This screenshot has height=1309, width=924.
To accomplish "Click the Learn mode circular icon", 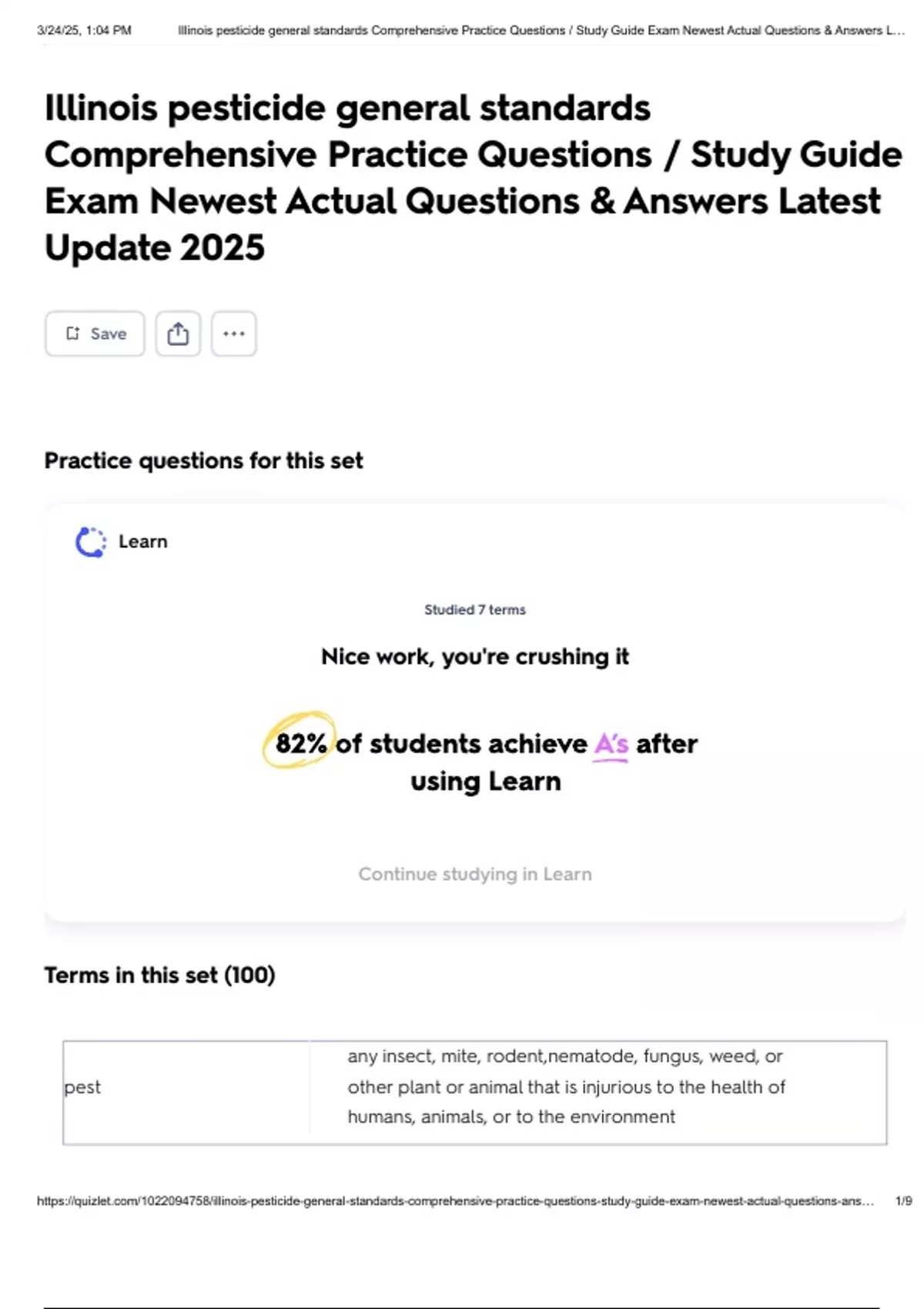I will [90, 542].
